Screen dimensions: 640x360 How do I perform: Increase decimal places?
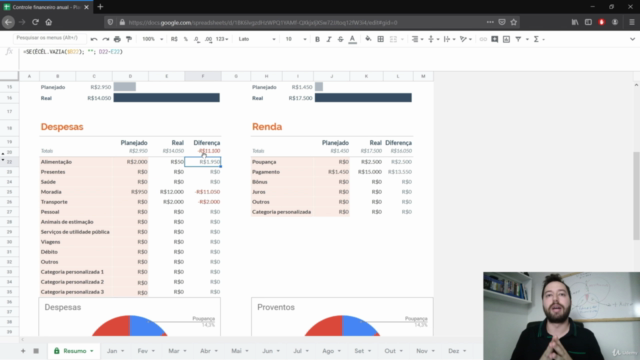pos(209,39)
